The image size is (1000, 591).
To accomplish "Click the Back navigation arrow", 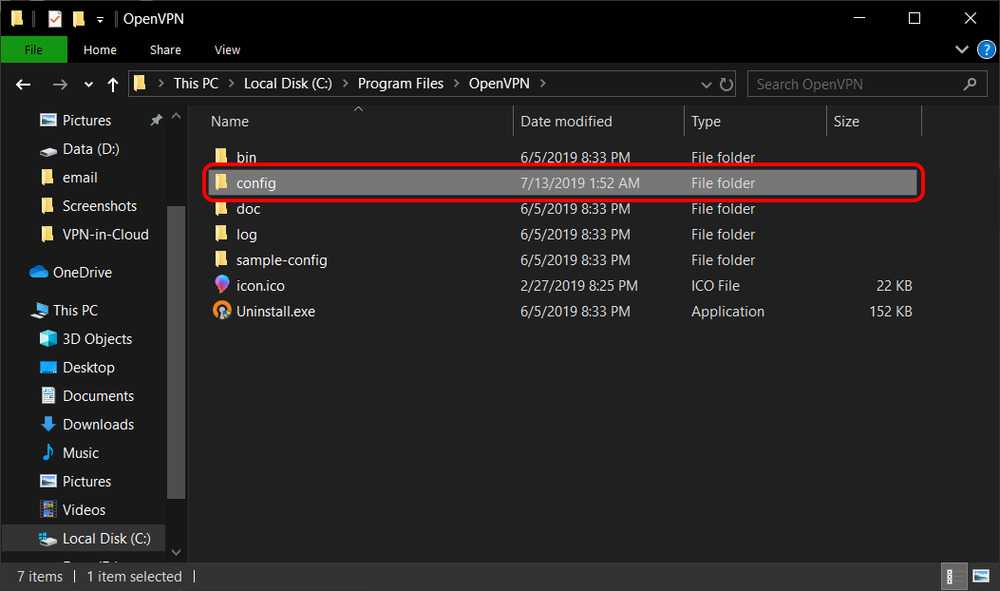I will tap(24, 84).
